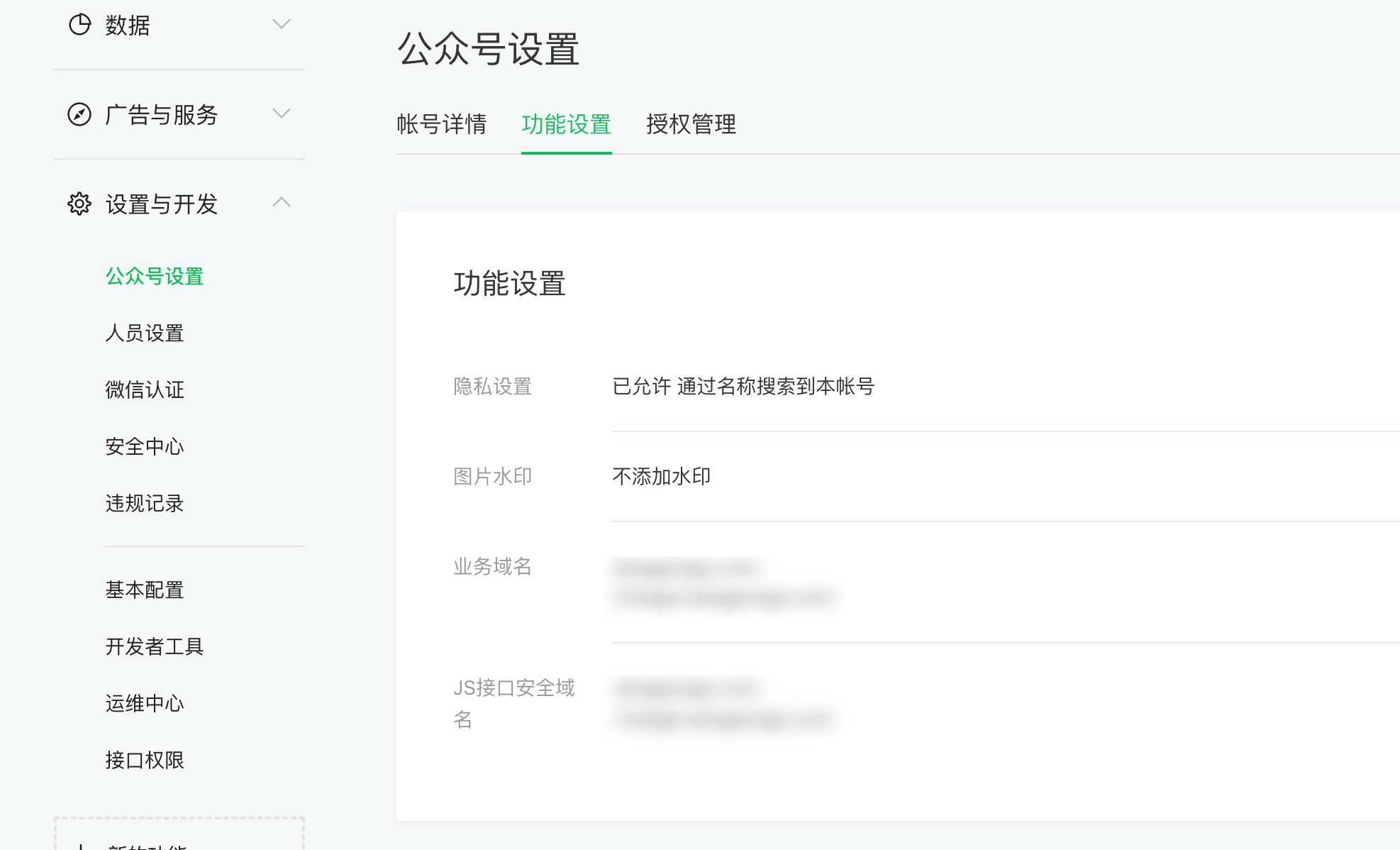Expand the 广告与服务 section chevron
Screen dimensions: 1400x850
(x=282, y=114)
